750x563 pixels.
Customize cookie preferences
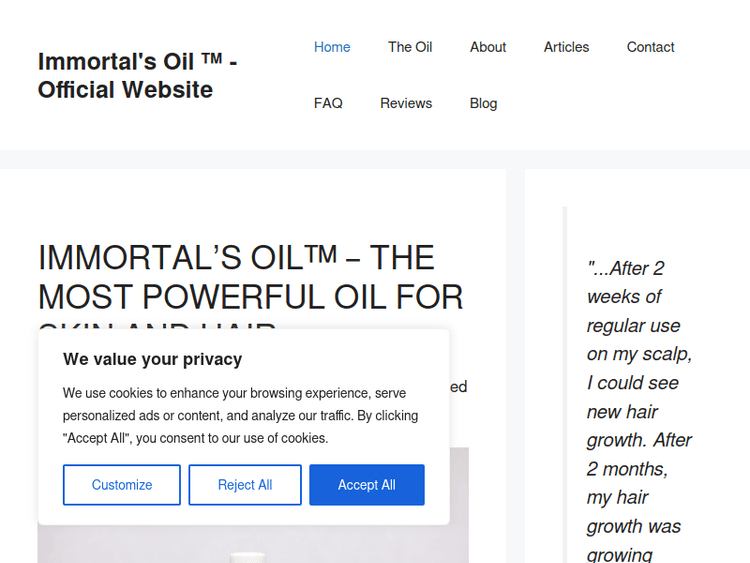point(121,485)
